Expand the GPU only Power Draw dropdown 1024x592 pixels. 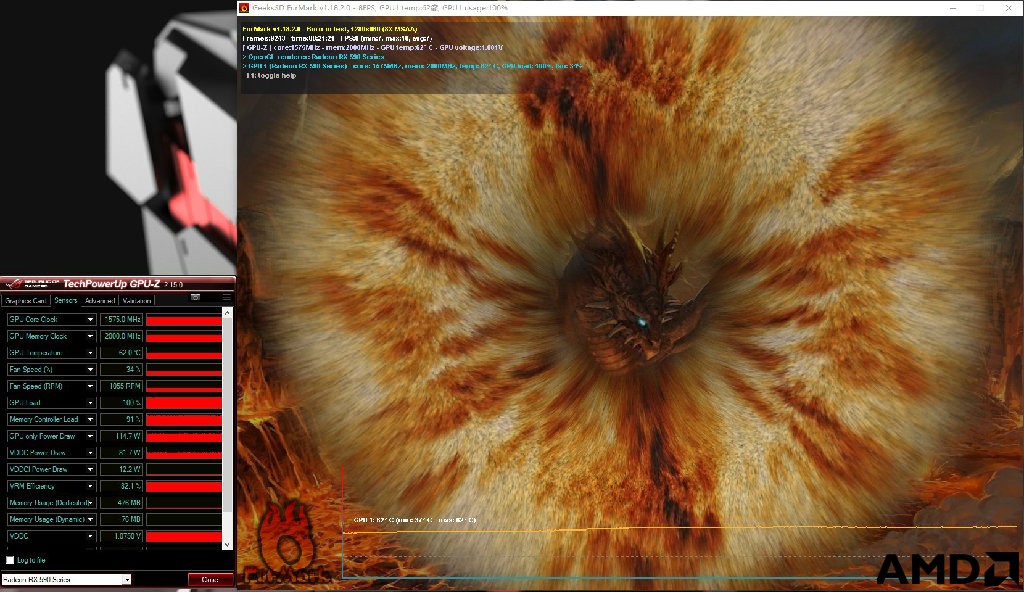[90, 436]
